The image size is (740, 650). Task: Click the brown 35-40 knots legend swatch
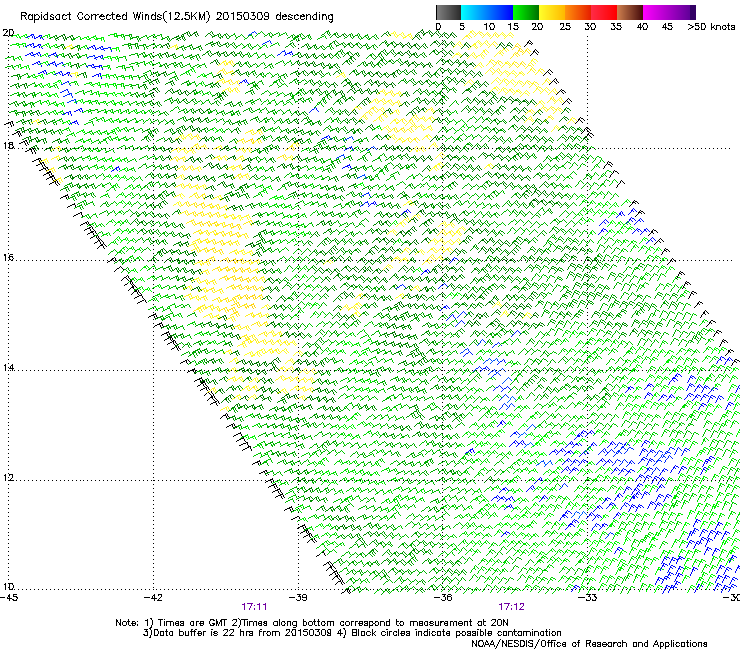click(630, 12)
